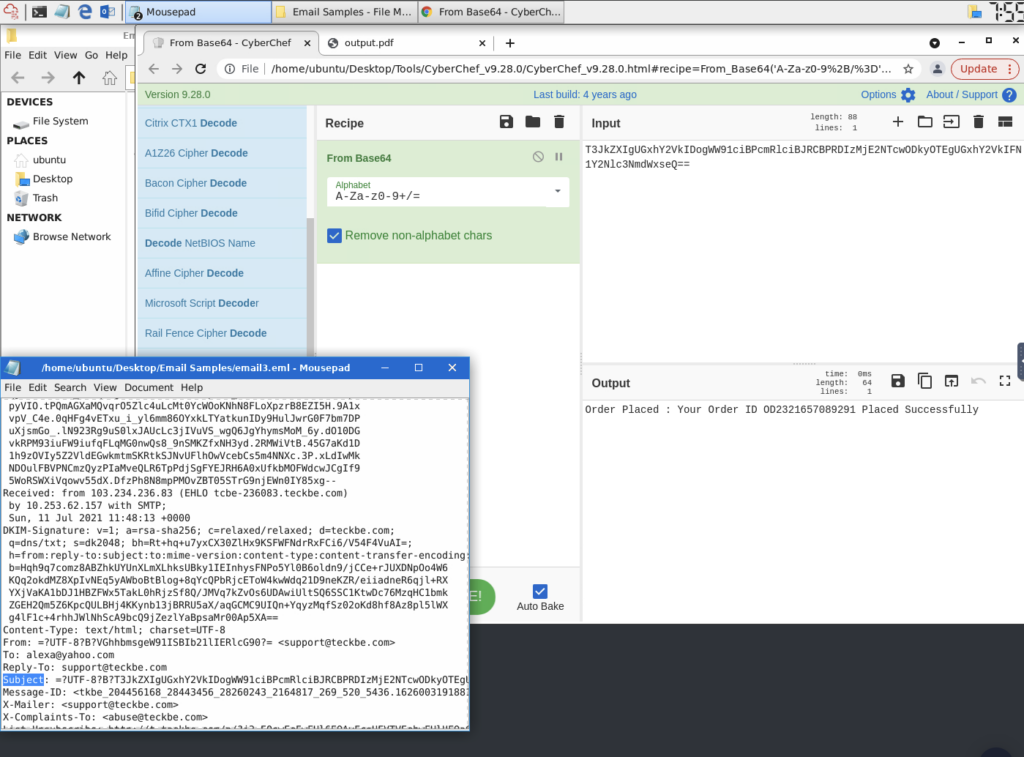1024x757 pixels.
Task: Open folder as input icon
Action: coord(925,122)
